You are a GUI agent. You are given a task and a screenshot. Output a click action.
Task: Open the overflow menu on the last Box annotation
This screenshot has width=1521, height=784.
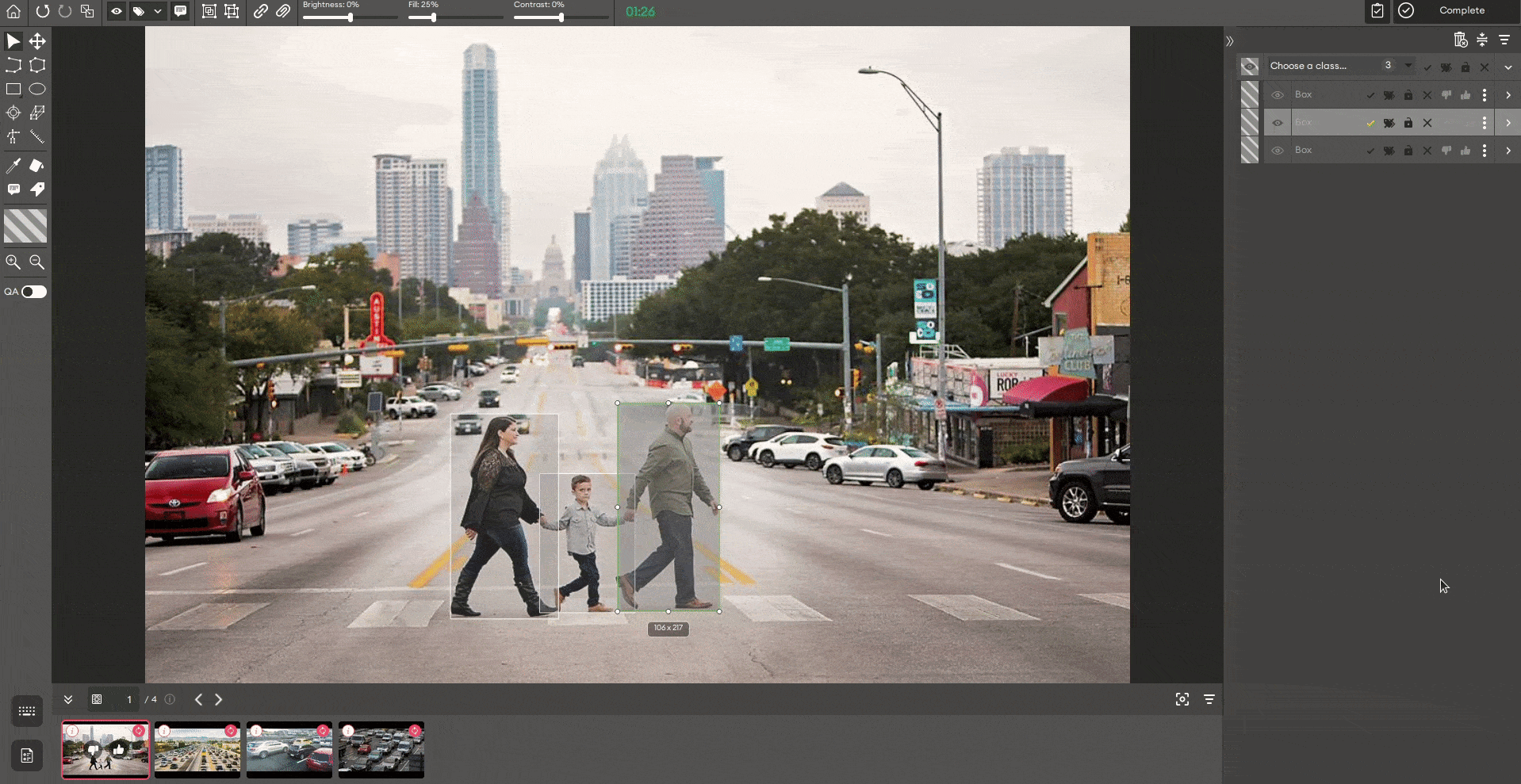(x=1485, y=151)
